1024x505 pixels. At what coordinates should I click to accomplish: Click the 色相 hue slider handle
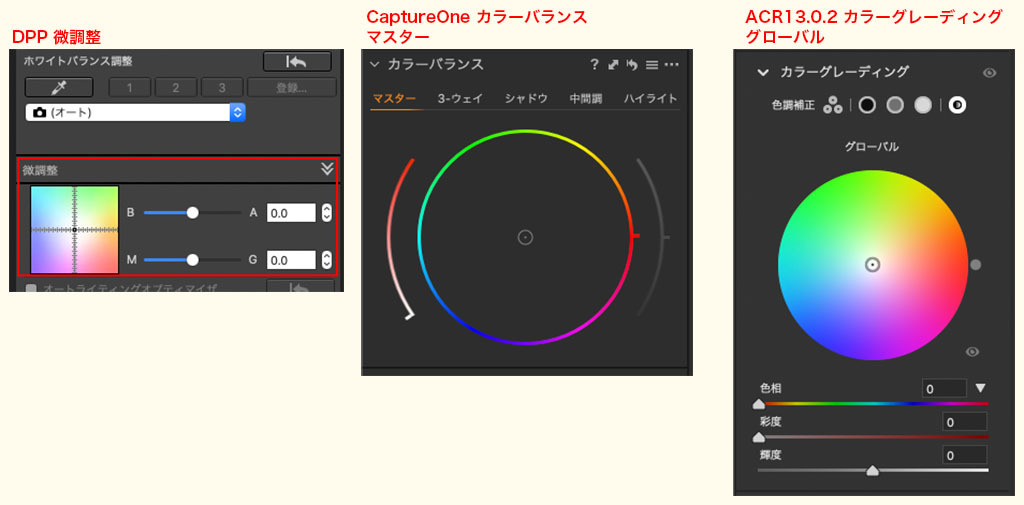tap(759, 404)
